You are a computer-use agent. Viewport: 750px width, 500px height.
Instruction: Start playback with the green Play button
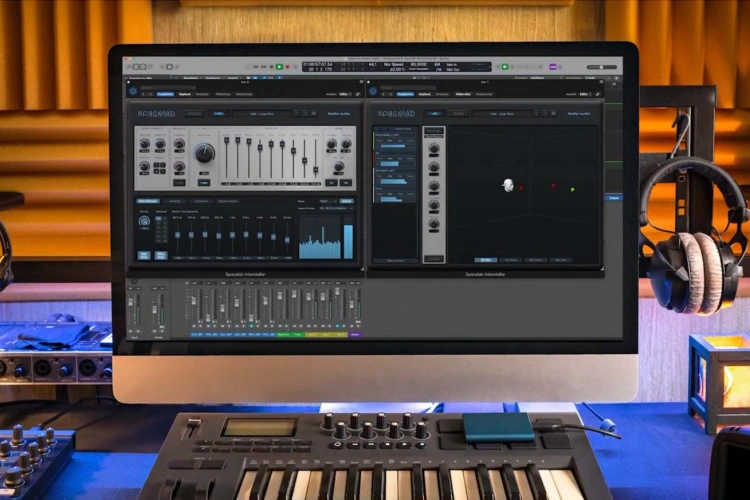point(279,67)
